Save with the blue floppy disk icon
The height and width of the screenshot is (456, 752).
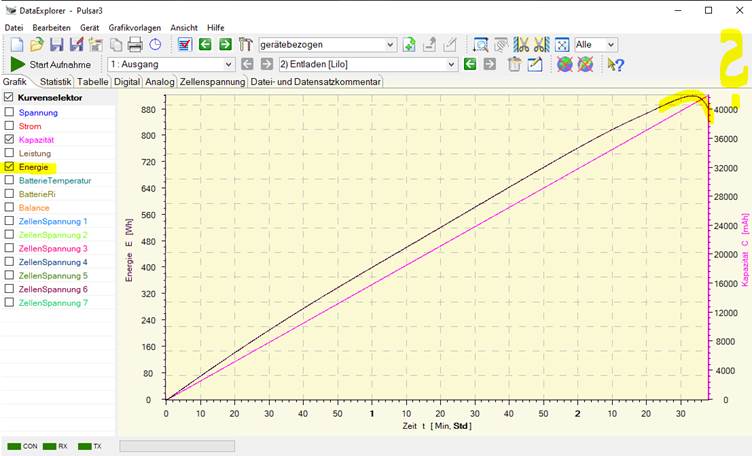(57, 45)
